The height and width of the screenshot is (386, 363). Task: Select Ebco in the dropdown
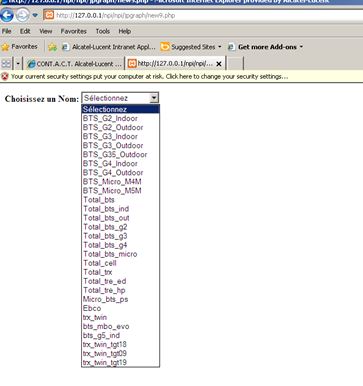(x=121, y=308)
